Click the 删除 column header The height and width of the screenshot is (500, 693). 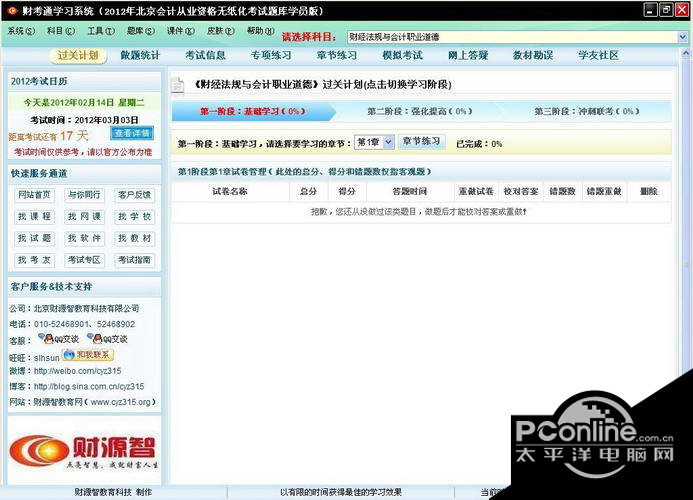tap(649, 191)
